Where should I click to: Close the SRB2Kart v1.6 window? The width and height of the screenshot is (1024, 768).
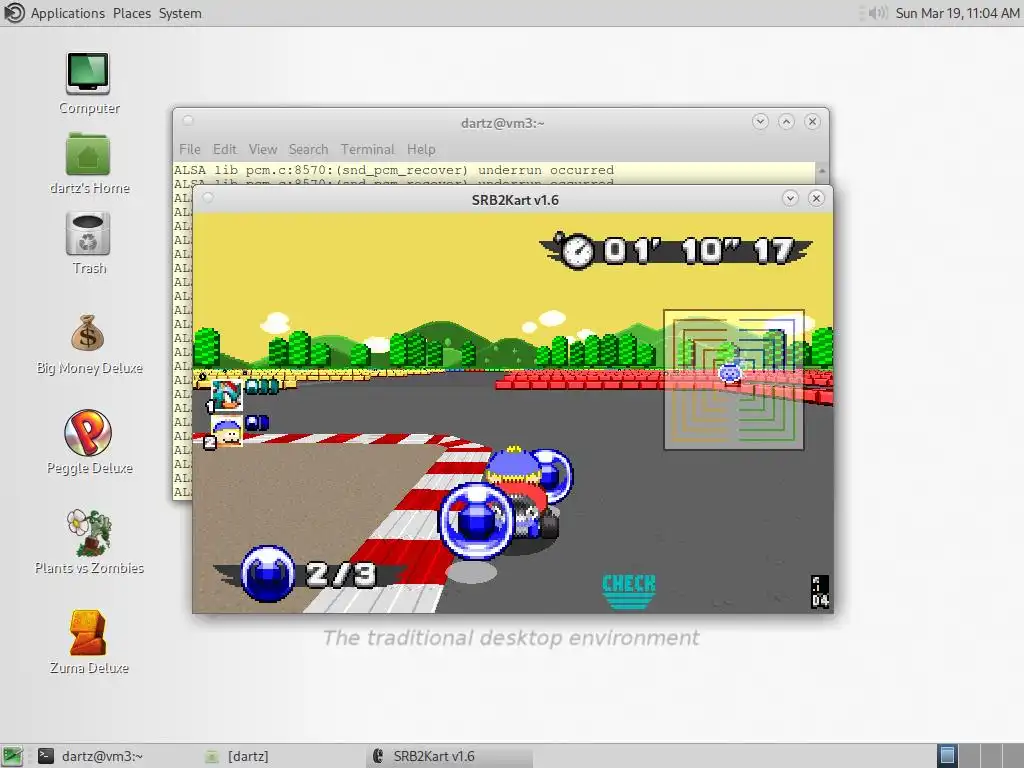coord(816,199)
